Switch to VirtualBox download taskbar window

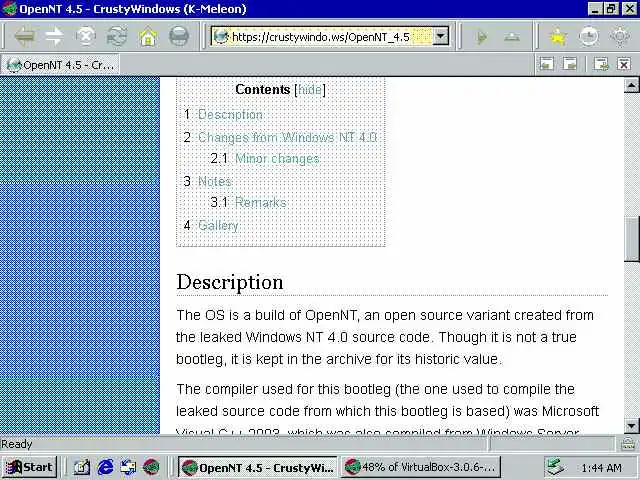tap(420, 467)
